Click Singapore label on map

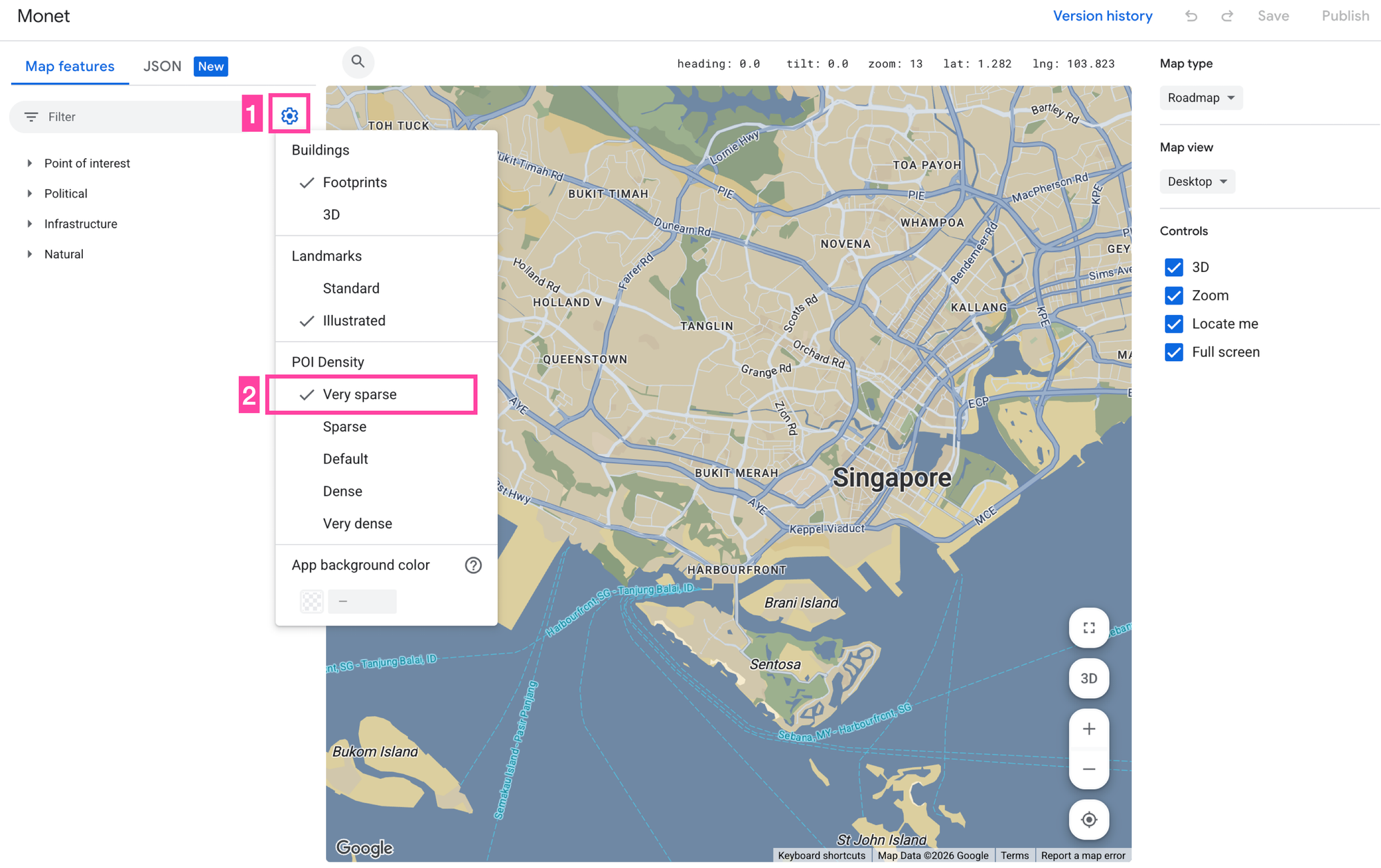891,478
